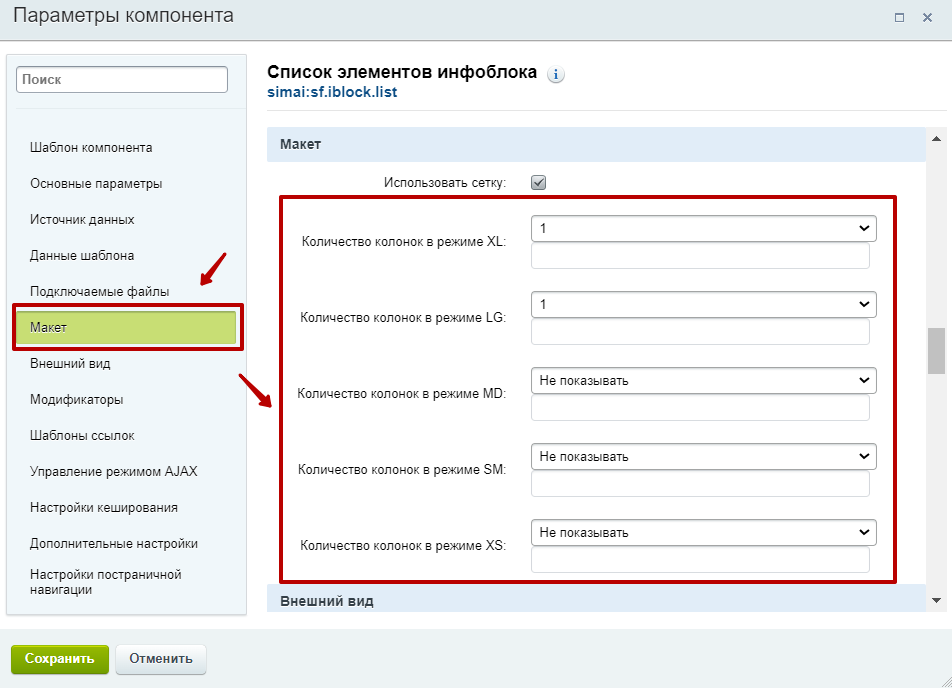
Task: Open the SM mode column count dropdown
Action: click(703, 456)
